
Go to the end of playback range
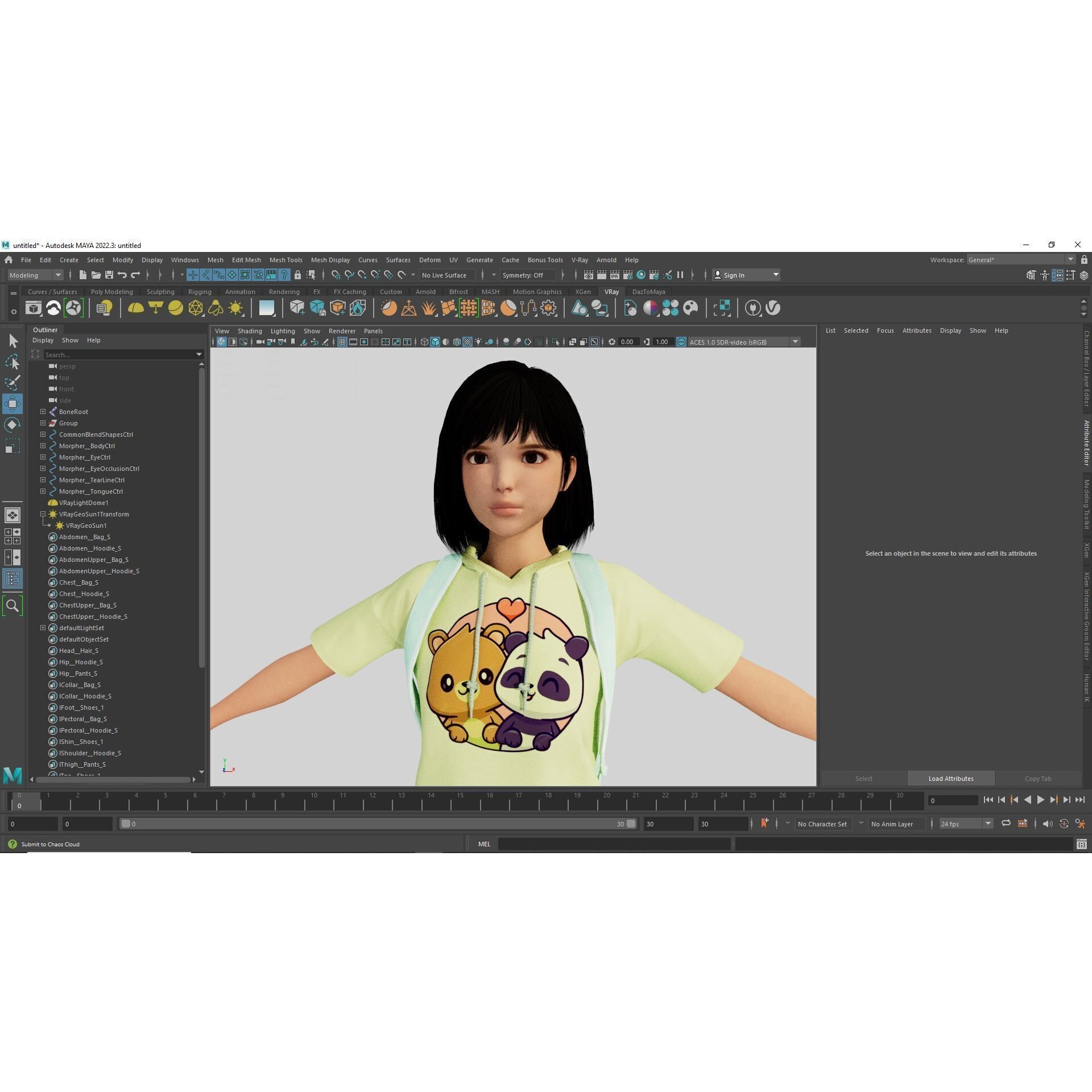point(1080,800)
